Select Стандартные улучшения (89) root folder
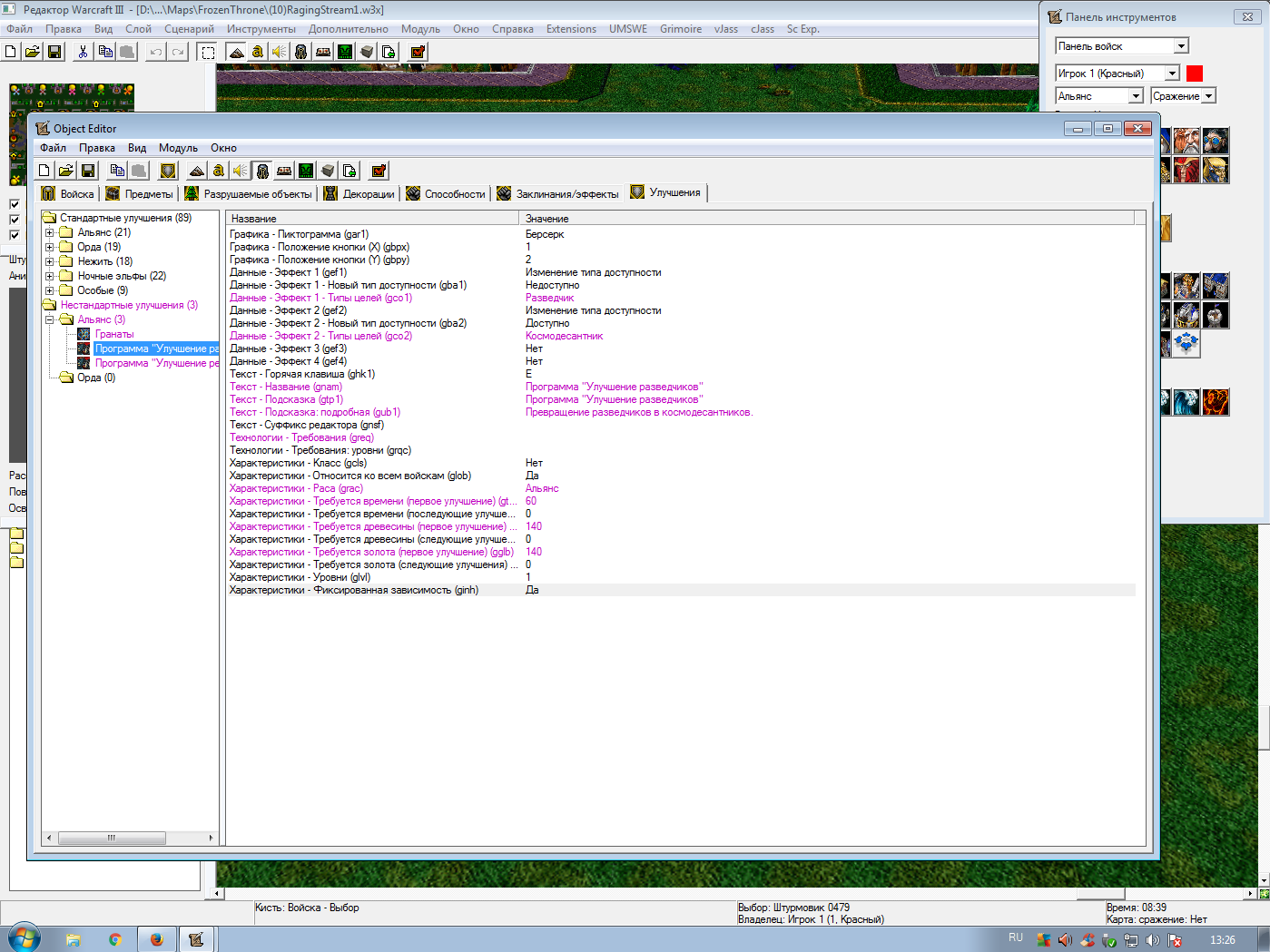 [125, 218]
